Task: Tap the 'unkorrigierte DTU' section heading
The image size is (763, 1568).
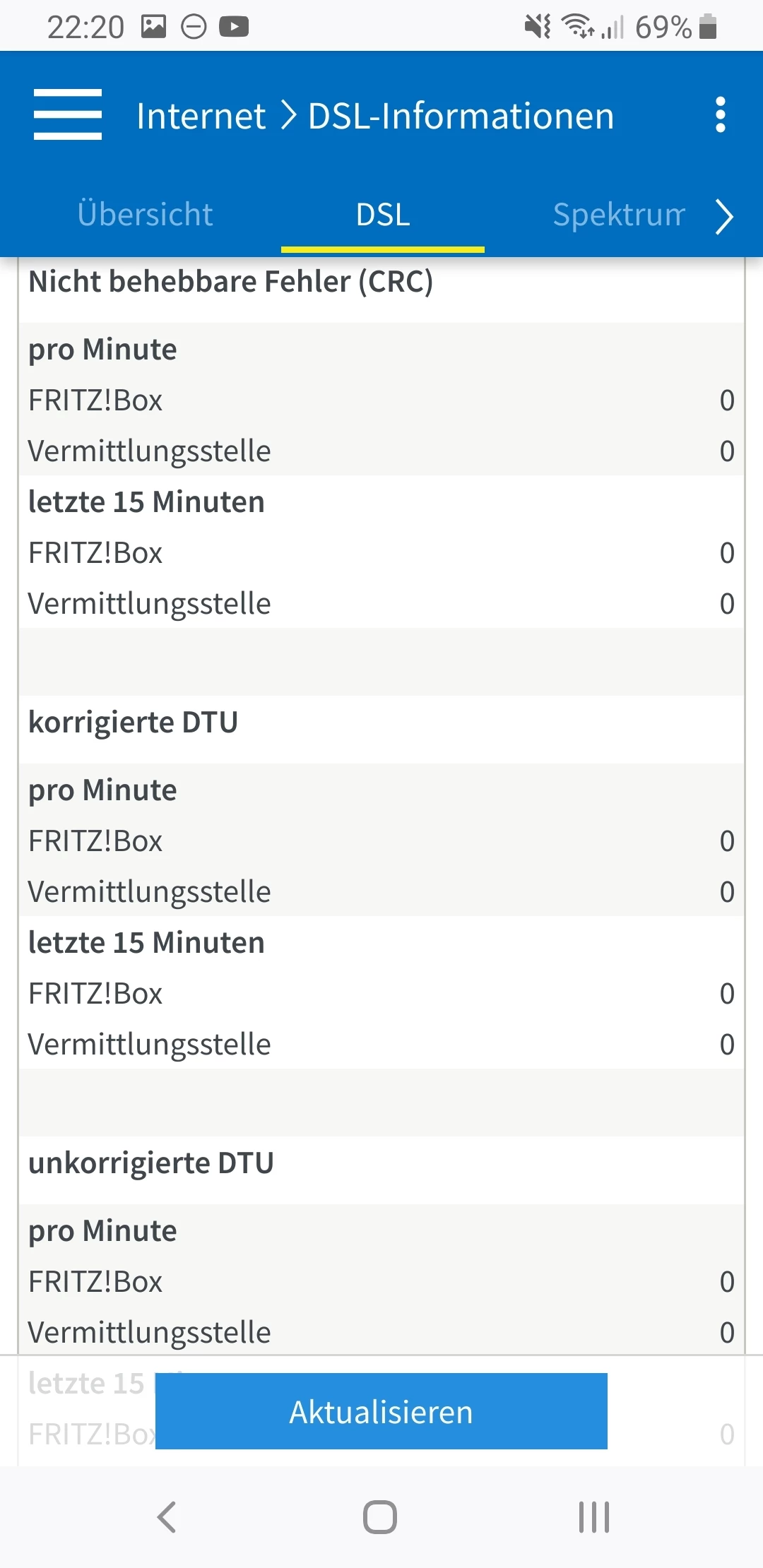Action: point(150,1163)
